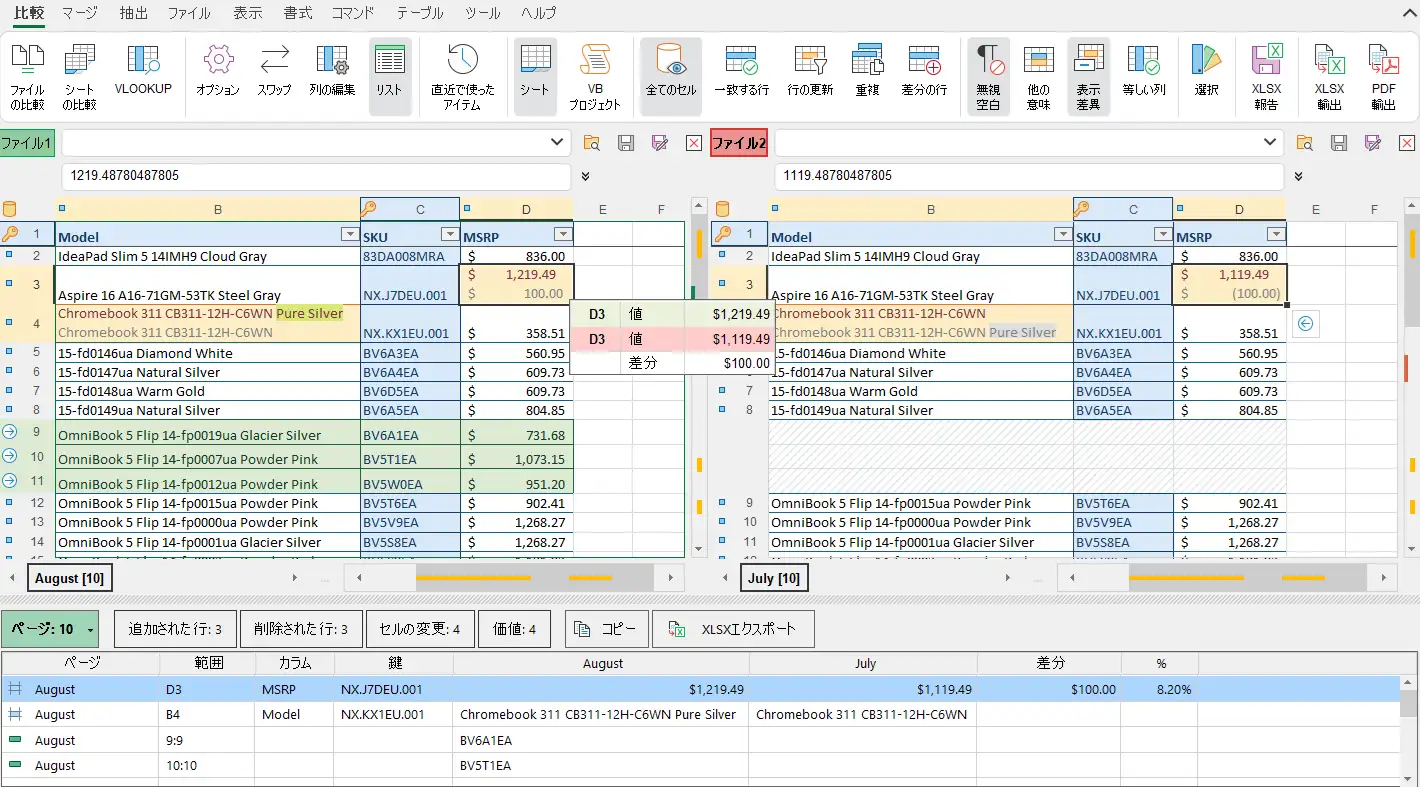This screenshot has width=1420, height=787.
Task: Browse for file 2 with folder icon
Action: click(1304, 143)
